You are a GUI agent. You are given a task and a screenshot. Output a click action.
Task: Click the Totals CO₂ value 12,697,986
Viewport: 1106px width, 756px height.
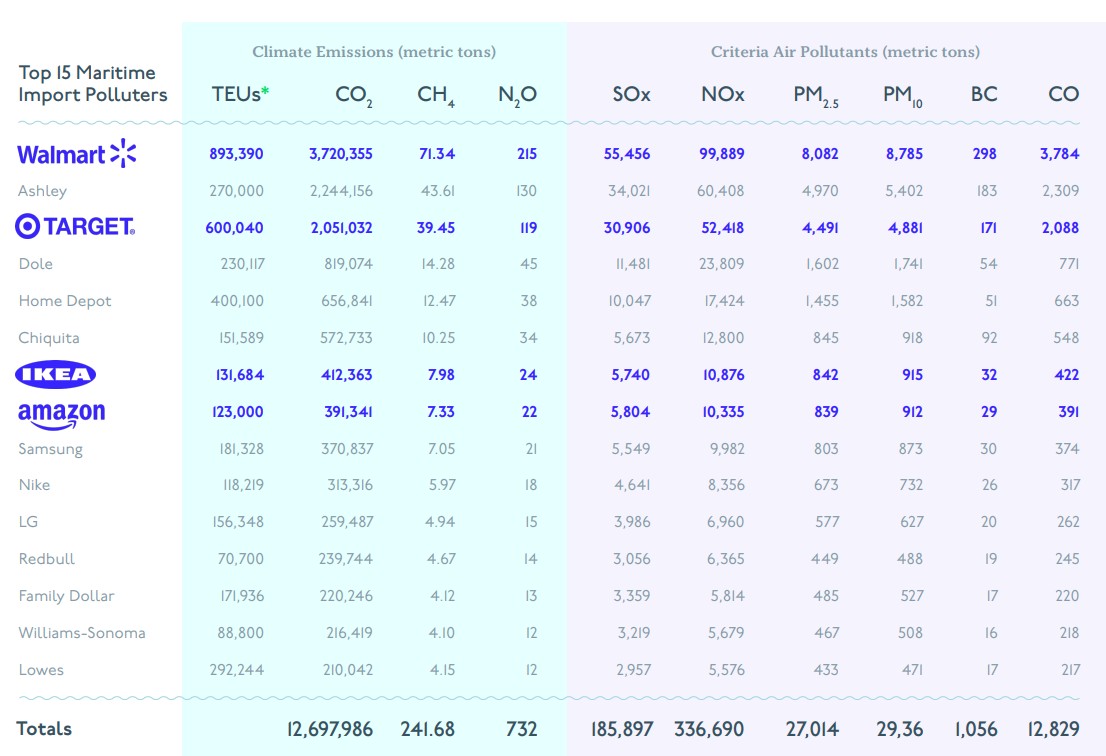329,728
